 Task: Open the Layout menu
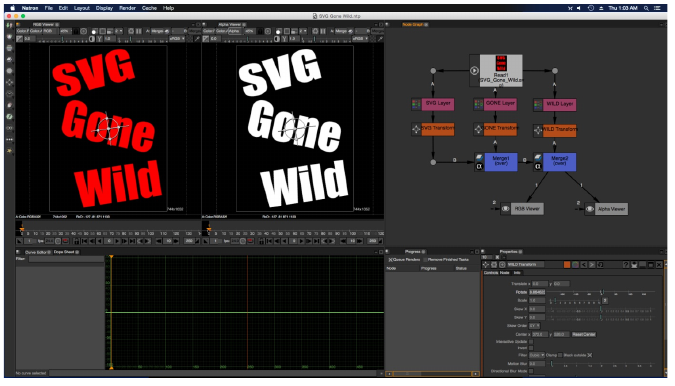pos(81,8)
